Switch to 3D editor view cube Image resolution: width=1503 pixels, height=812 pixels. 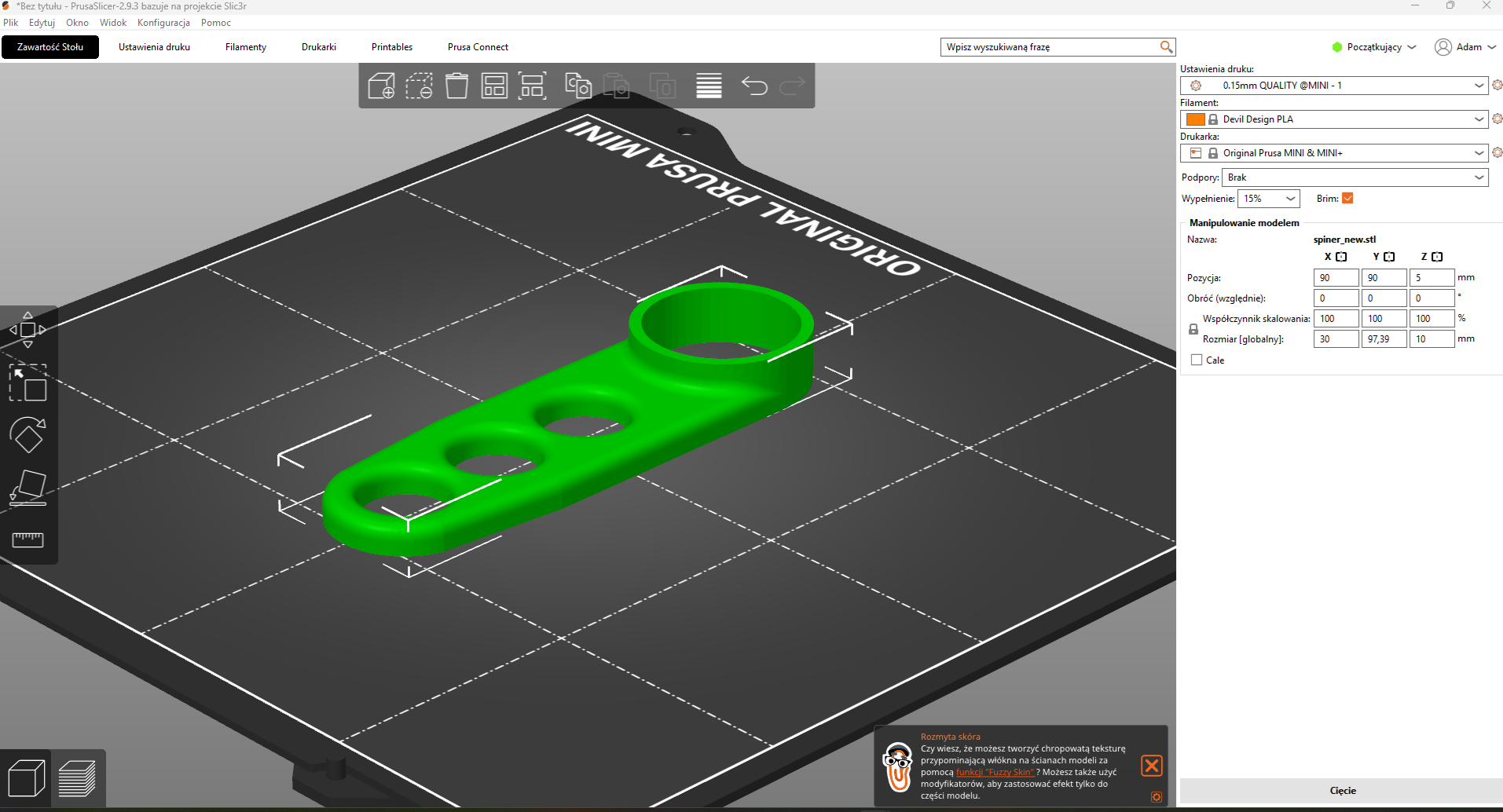pyautogui.click(x=26, y=778)
